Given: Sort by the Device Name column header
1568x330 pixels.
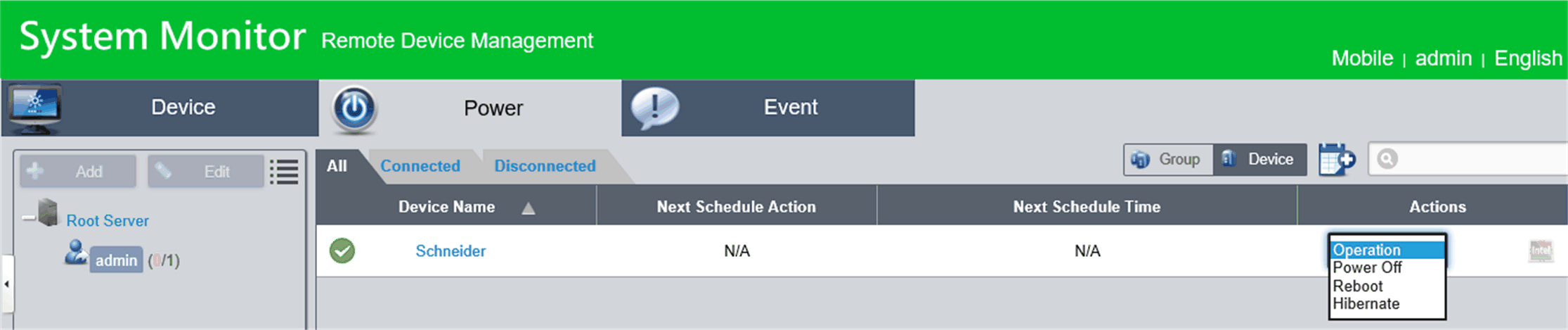Looking at the screenshot, I should pyautogui.click(x=447, y=207).
